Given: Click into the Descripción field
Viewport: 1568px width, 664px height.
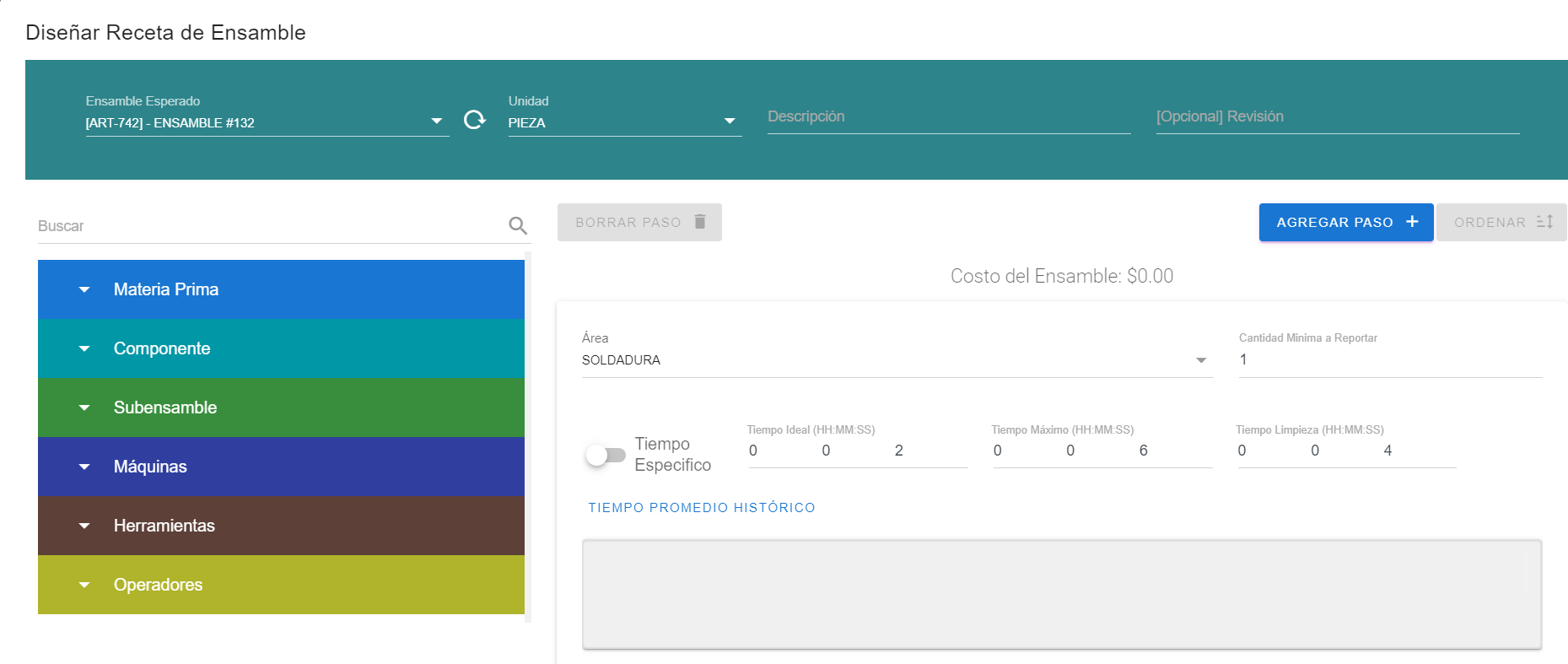Looking at the screenshot, I should [948, 117].
